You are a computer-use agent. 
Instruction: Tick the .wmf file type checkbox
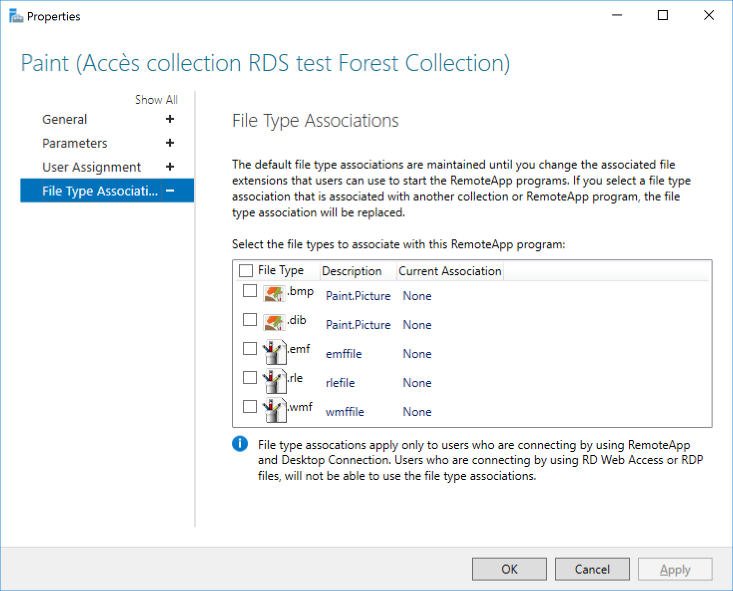250,406
